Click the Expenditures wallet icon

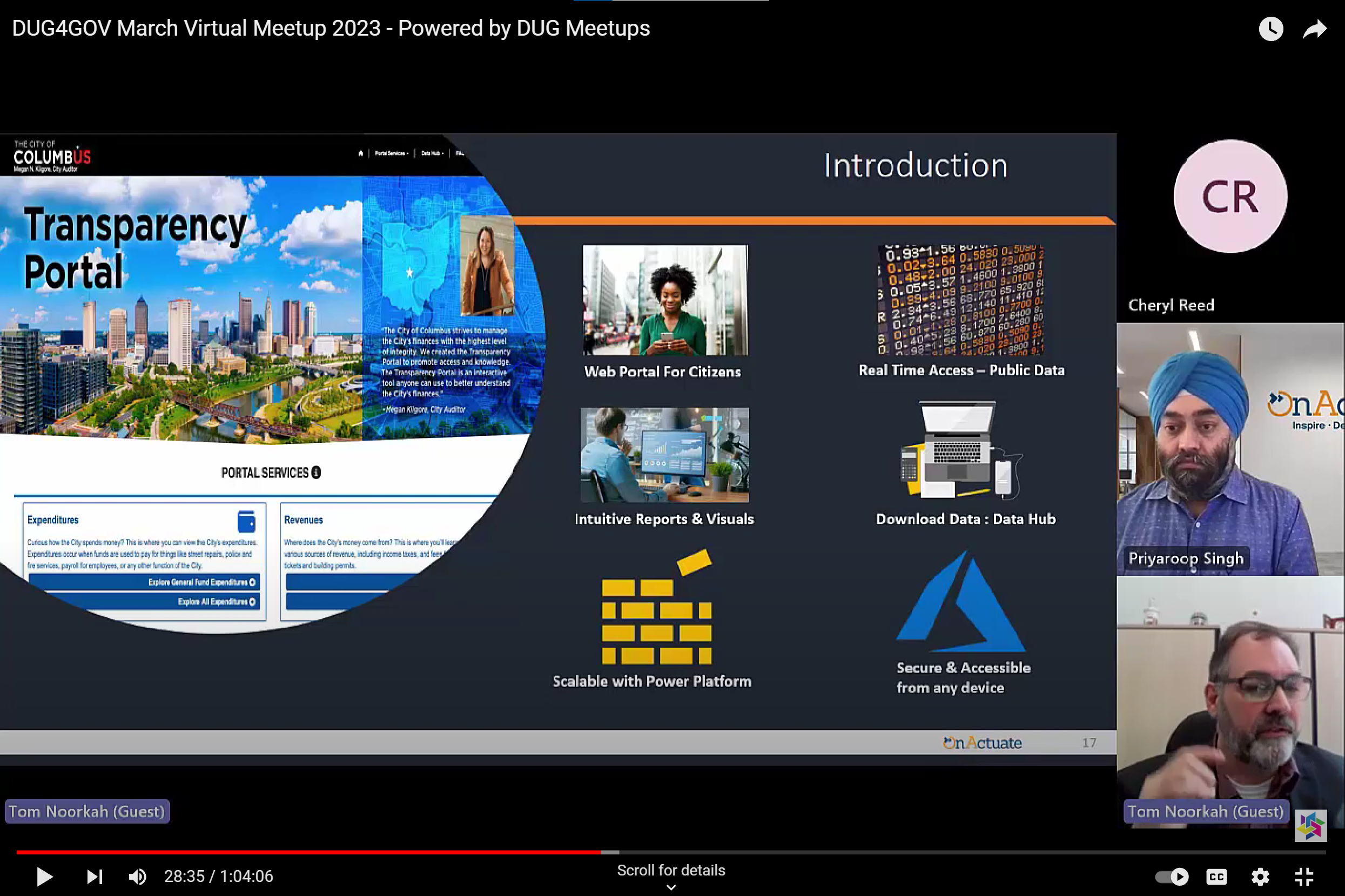click(x=246, y=521)
